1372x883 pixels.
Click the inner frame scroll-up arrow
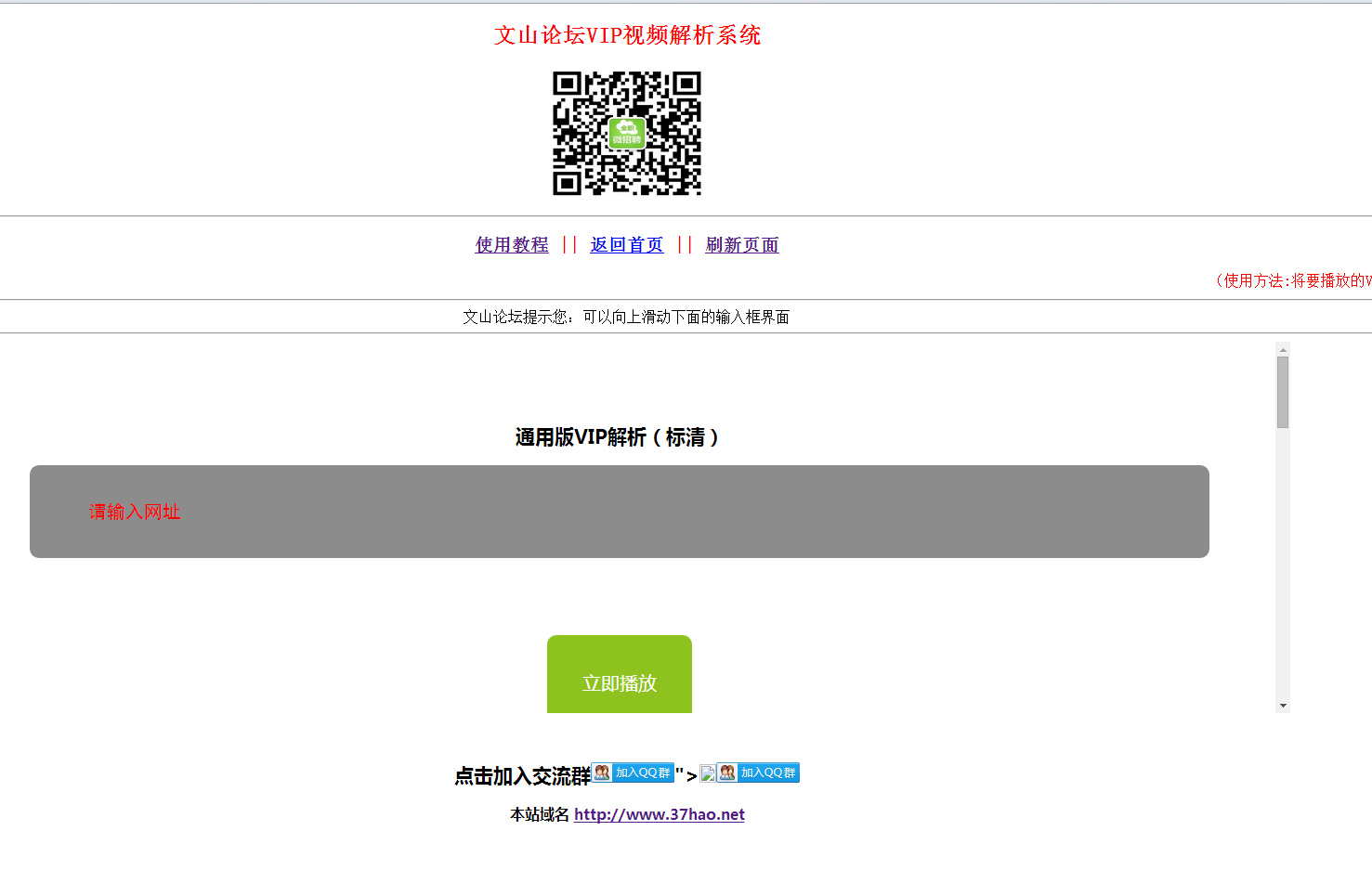pyautogui.click(x=1283, y=349)
